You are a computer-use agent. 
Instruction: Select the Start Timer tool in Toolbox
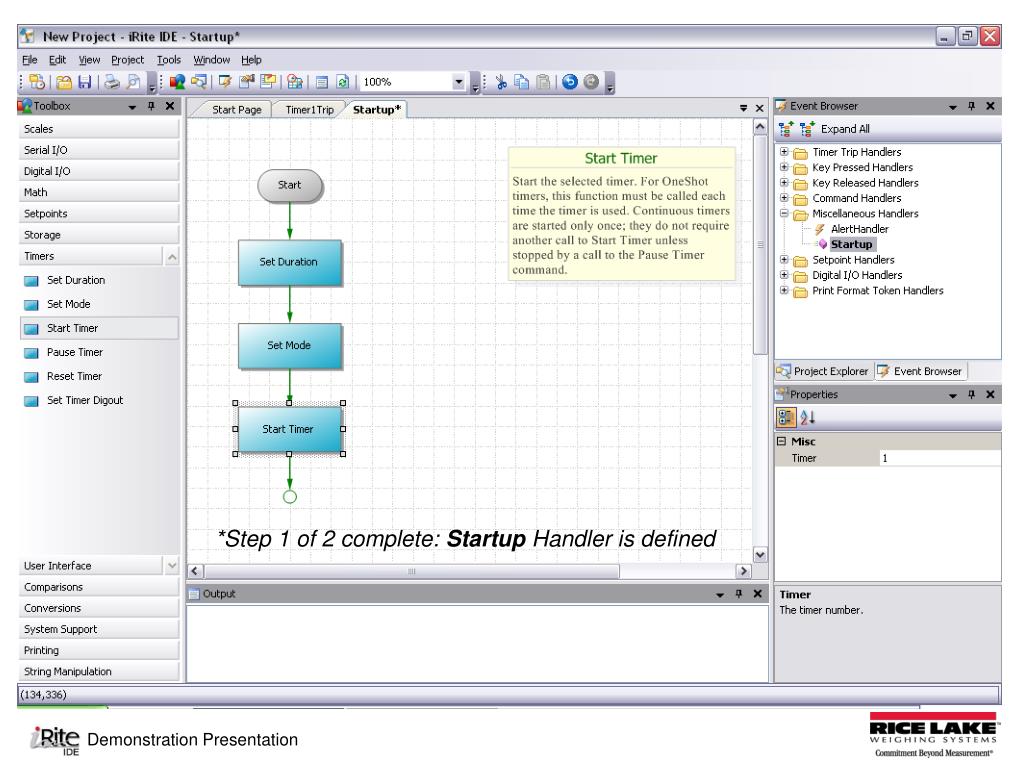click(99, 328)
